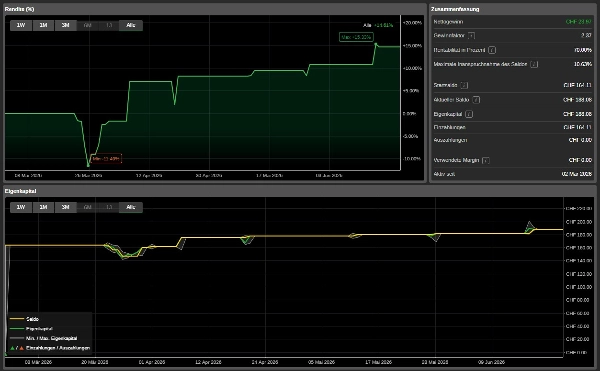Open info icon next to Gewinnfaktor
600x371 pixels.
coord(471,36)
